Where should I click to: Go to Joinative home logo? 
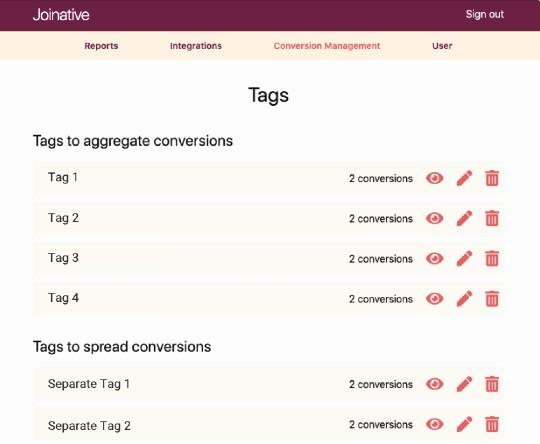point(61,14)
